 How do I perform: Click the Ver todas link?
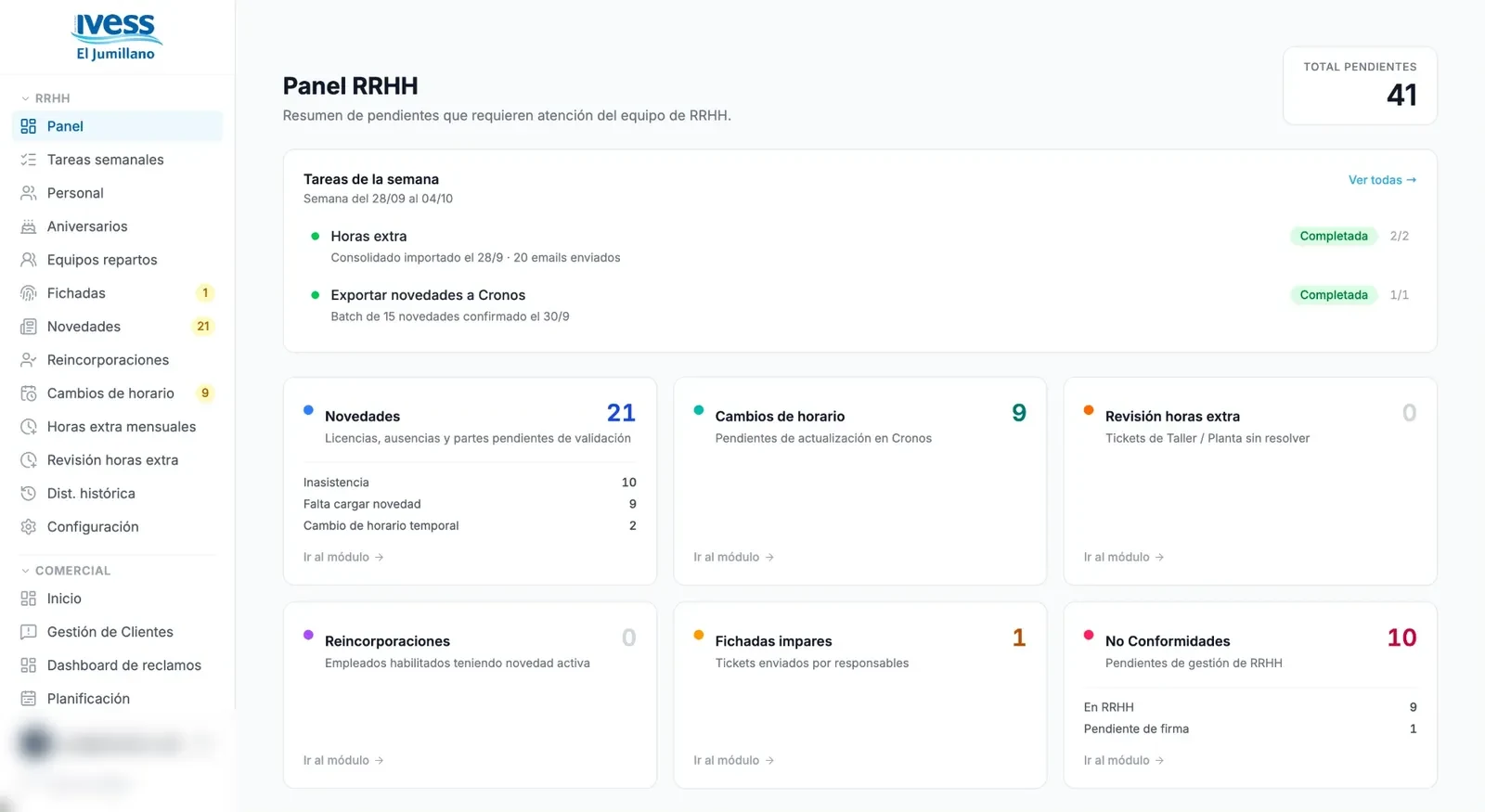(x=1382, y=180)
